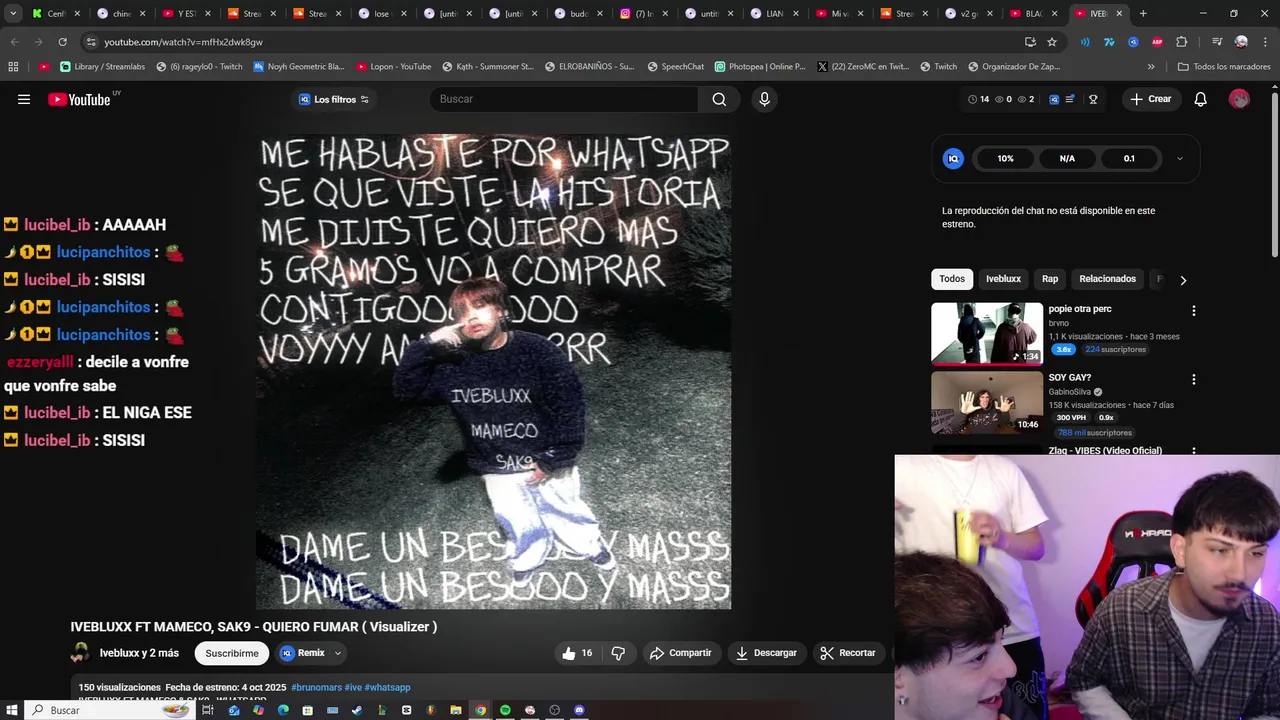Open Chrome media control icon
1280x720 pixels.
[x=1217, y=42]
